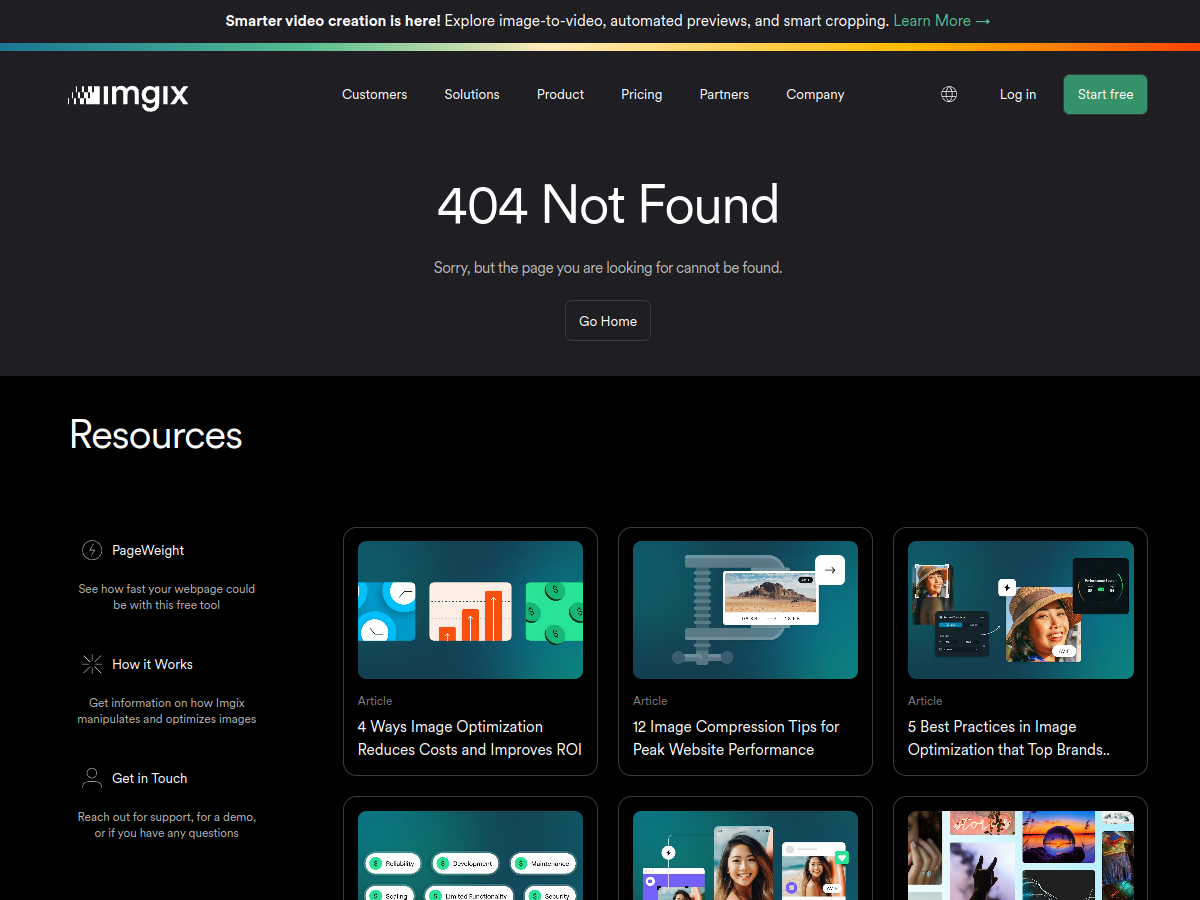This screenshot has width=1200, height=900.
Task: Expand the Product menu
Action: tap(560, 94)
